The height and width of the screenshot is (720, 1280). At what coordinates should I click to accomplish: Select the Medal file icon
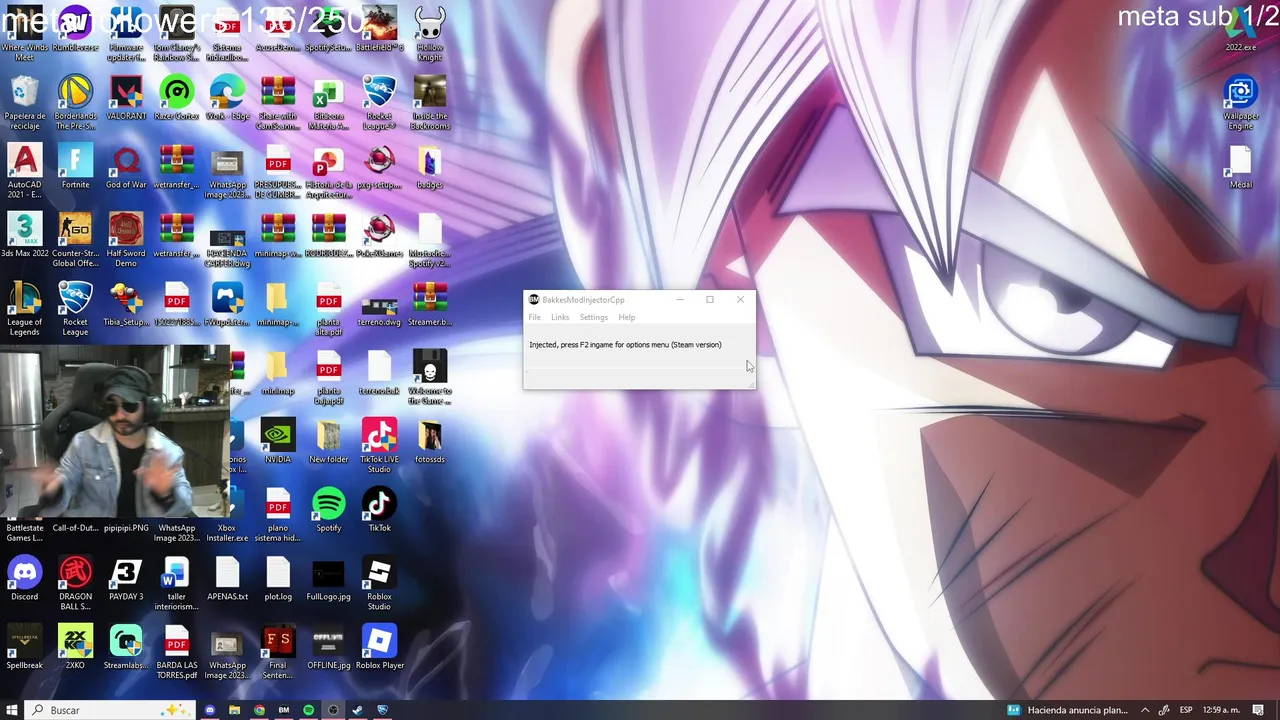point(1241,166)
